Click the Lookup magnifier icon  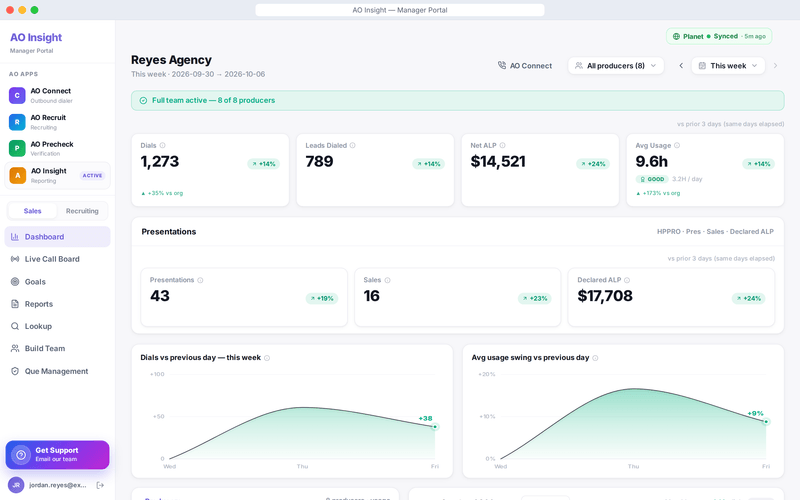tap(15, 326)
